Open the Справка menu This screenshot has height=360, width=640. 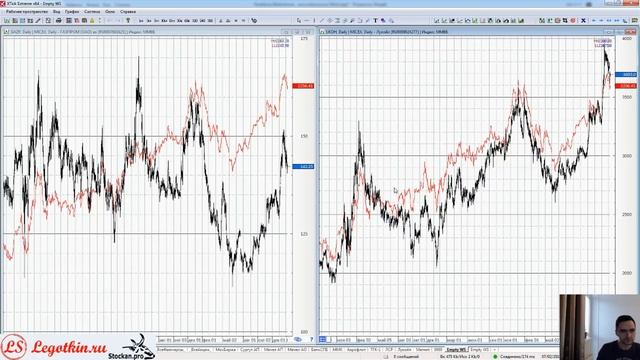click(x=128, y=12)
